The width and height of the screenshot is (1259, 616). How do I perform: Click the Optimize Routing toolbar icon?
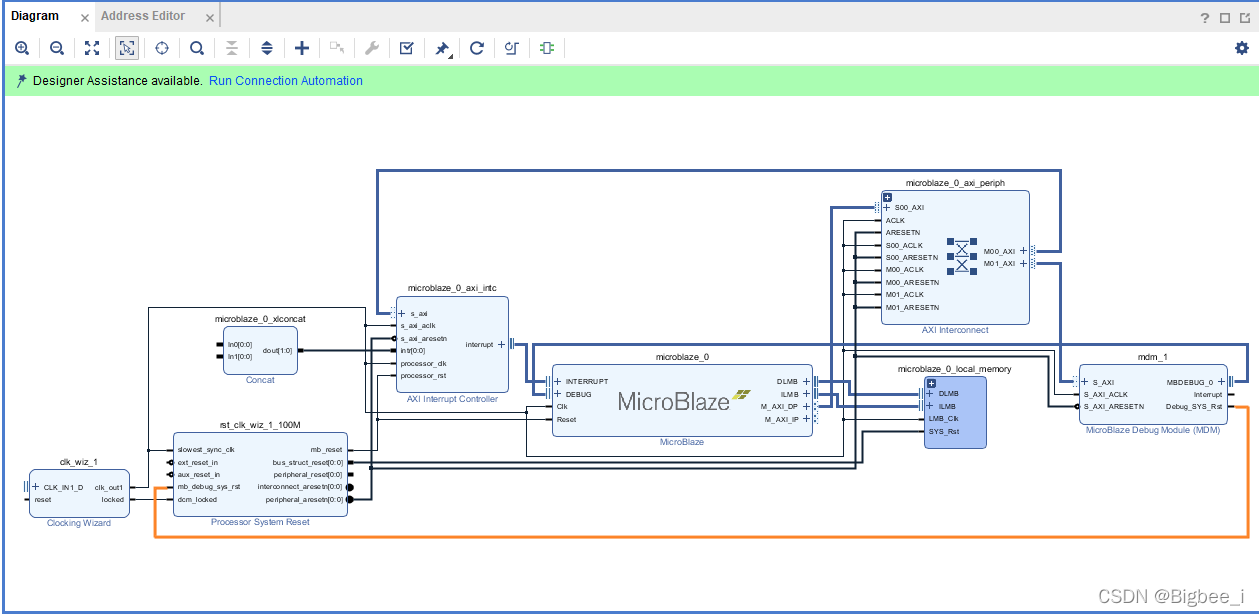pos(512,48)
